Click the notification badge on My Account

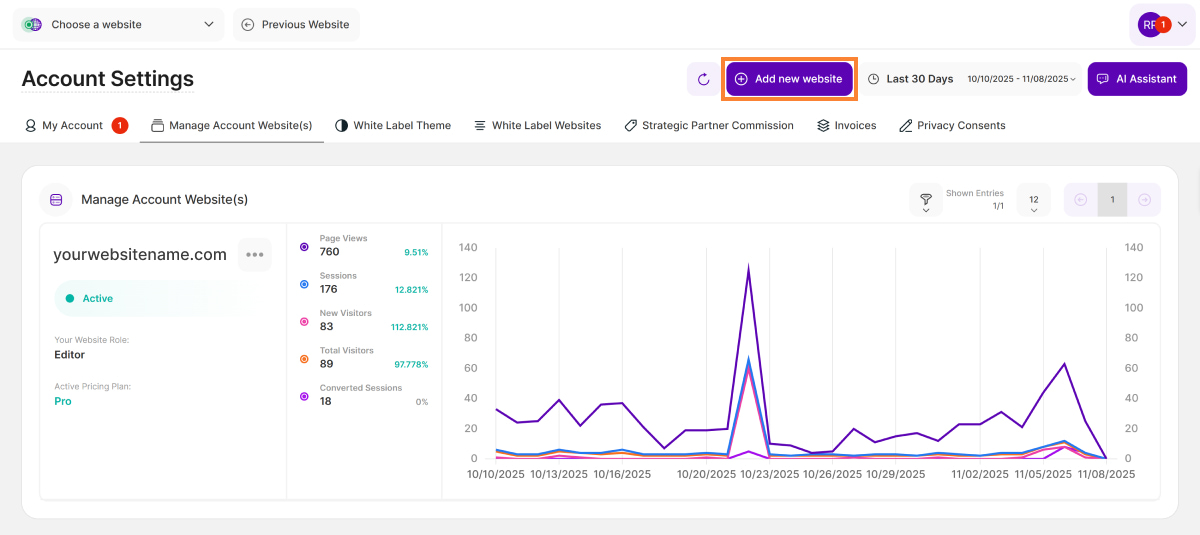pyautogui.click(x=120, y=126)
